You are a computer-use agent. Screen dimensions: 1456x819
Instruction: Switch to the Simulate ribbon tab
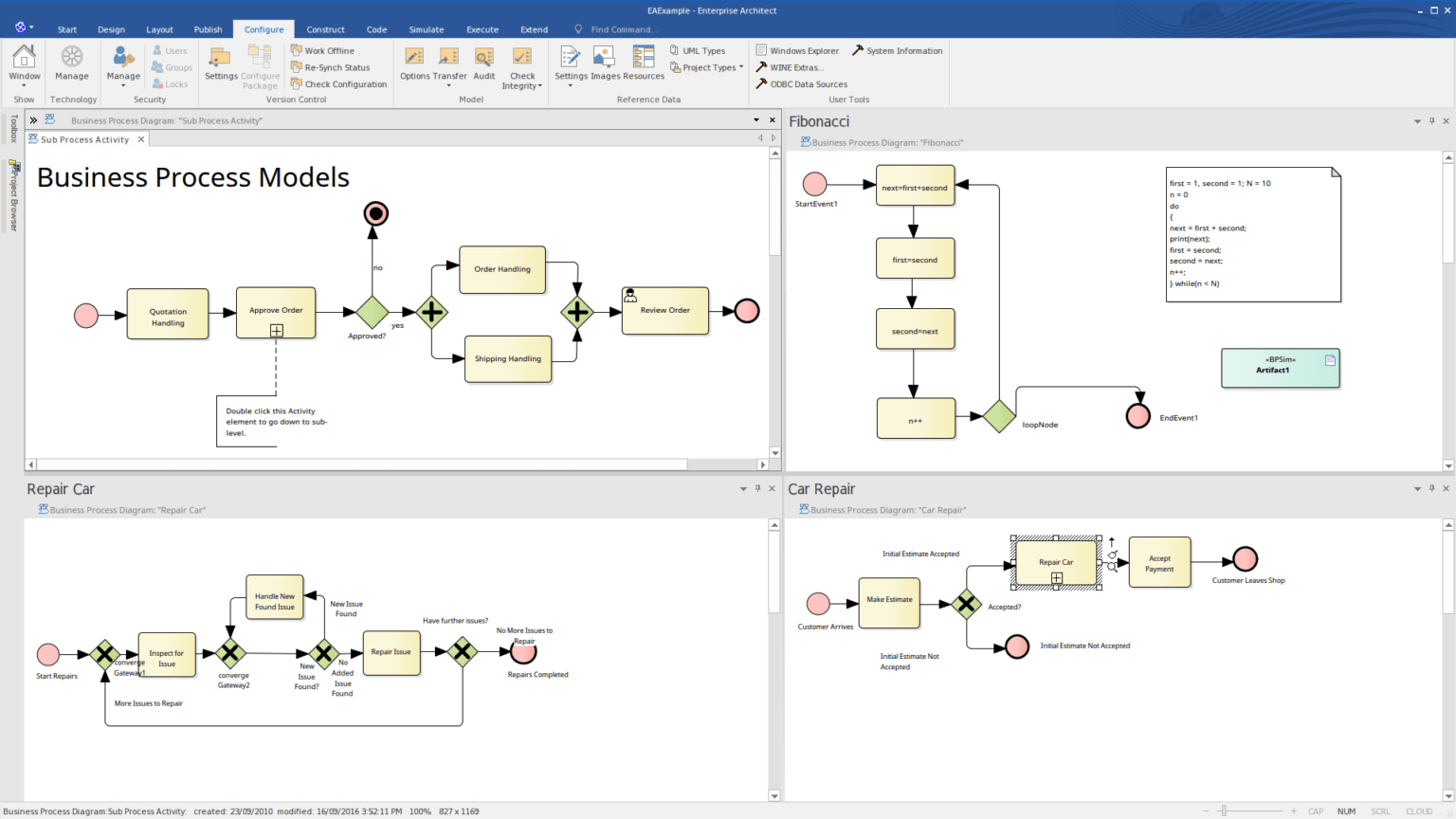[427, 29]
